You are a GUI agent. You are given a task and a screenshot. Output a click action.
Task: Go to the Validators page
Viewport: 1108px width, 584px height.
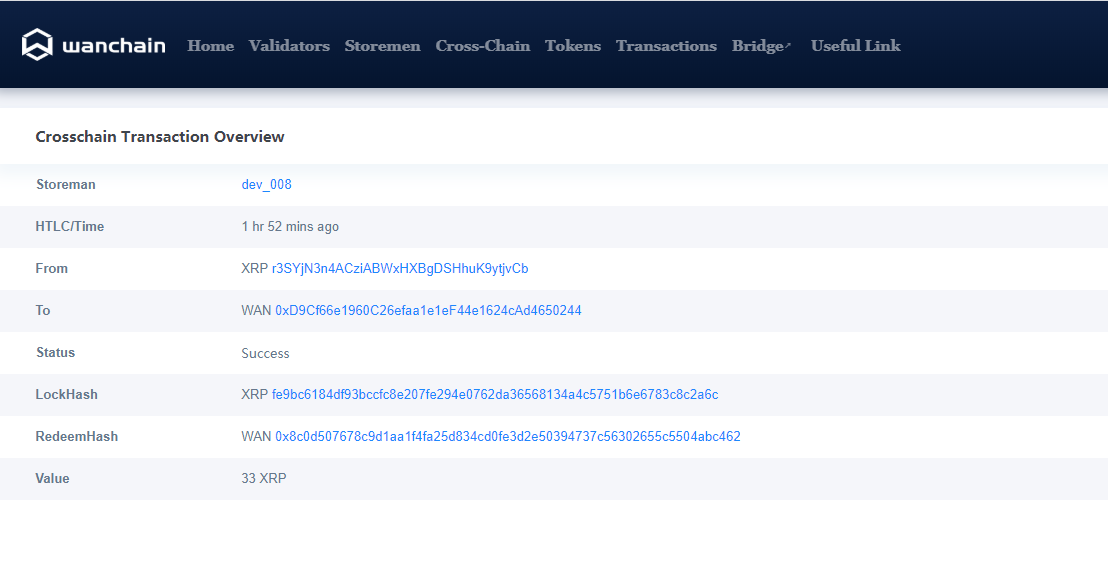click(289, 46)
